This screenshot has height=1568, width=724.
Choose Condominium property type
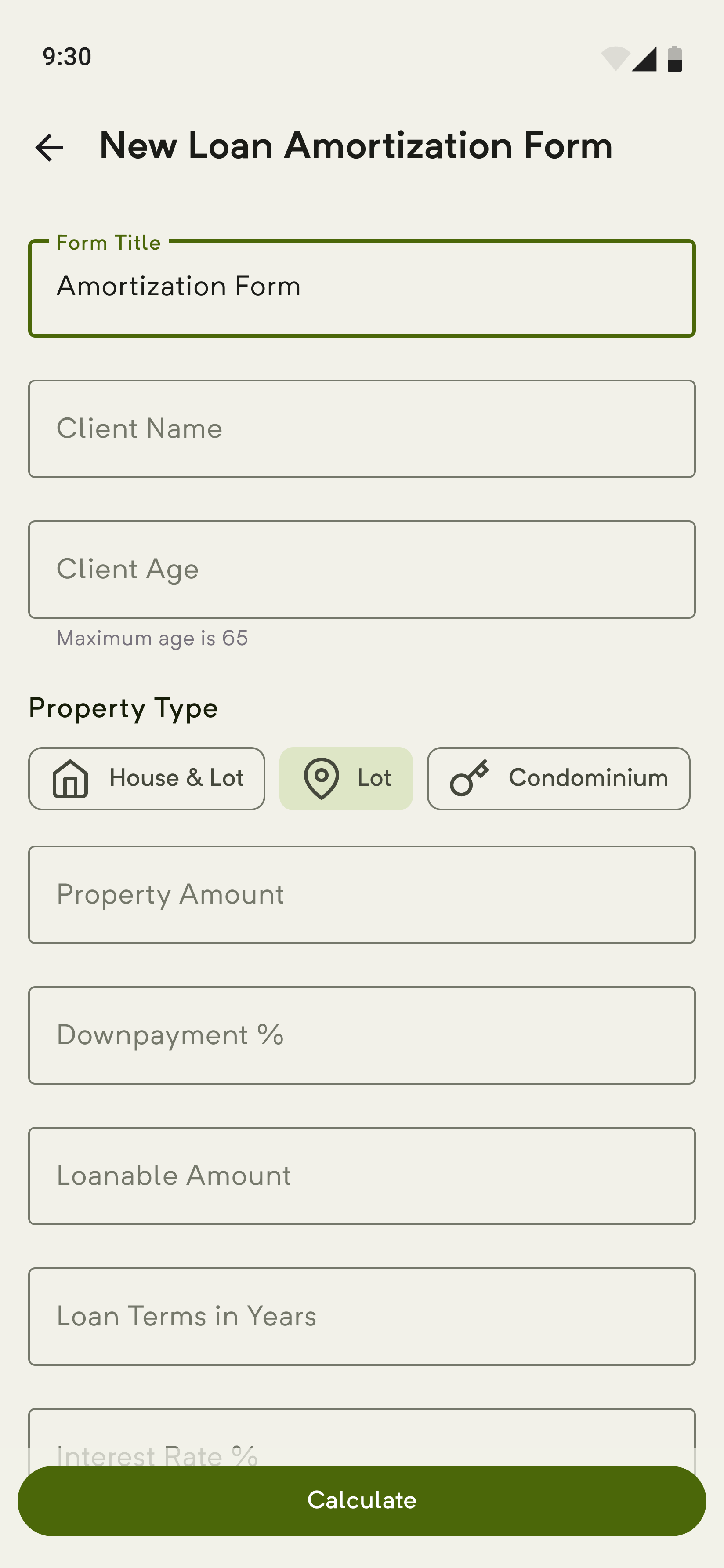pyautogui.click(x=558, y=779)
